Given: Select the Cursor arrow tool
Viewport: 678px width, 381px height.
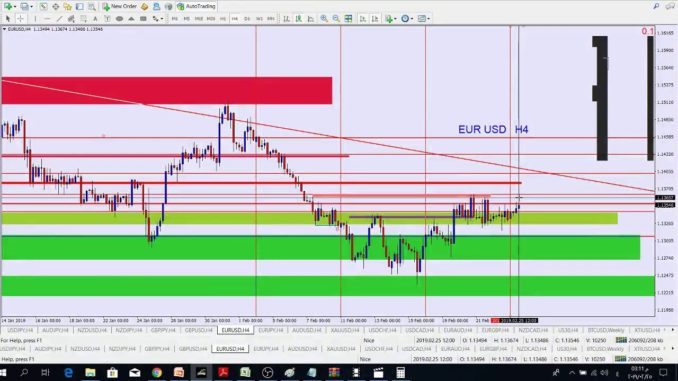Looking at the screenshot, I should pos(8,19).
